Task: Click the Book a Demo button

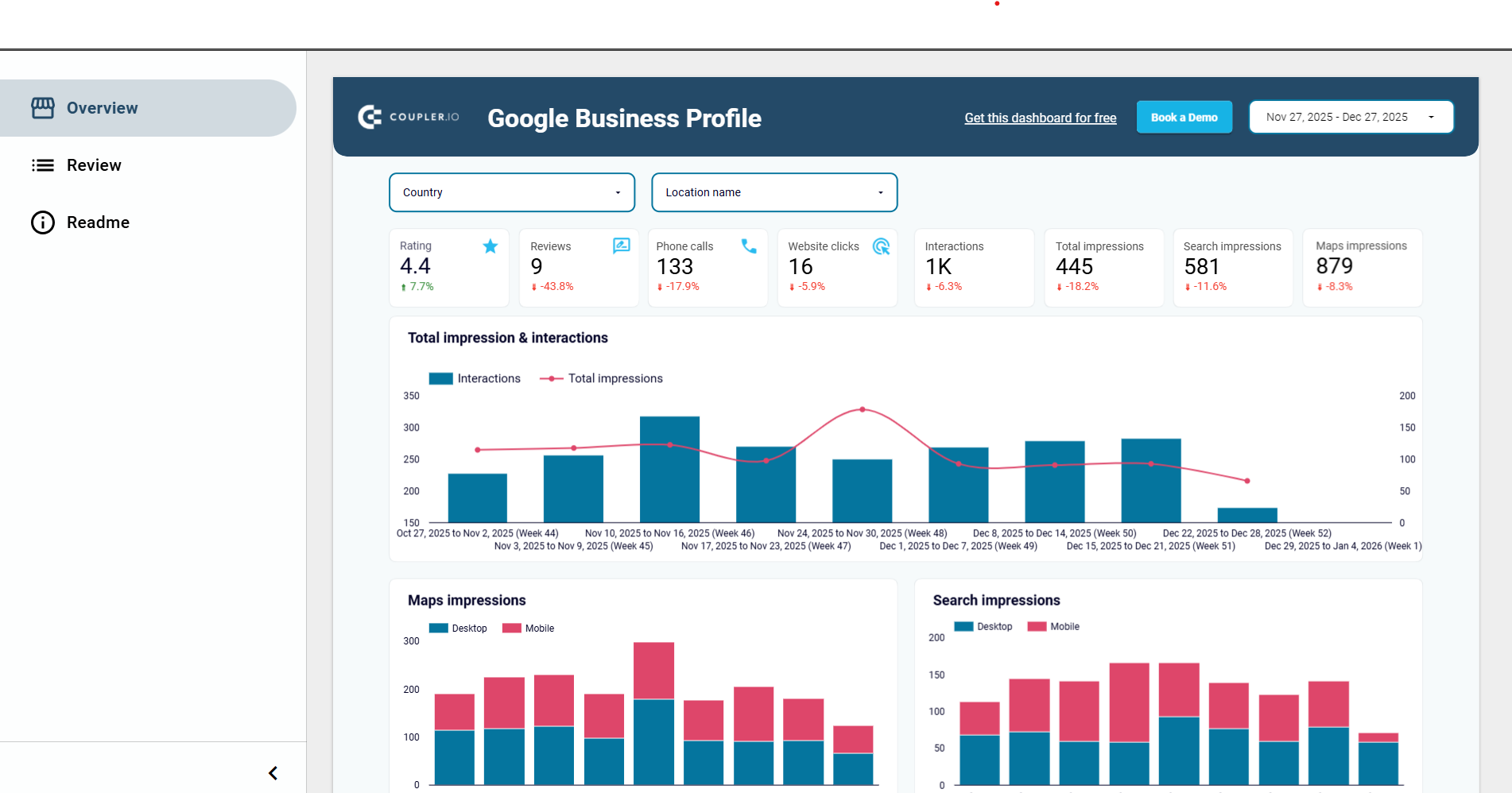Action: click(1184, 117)
